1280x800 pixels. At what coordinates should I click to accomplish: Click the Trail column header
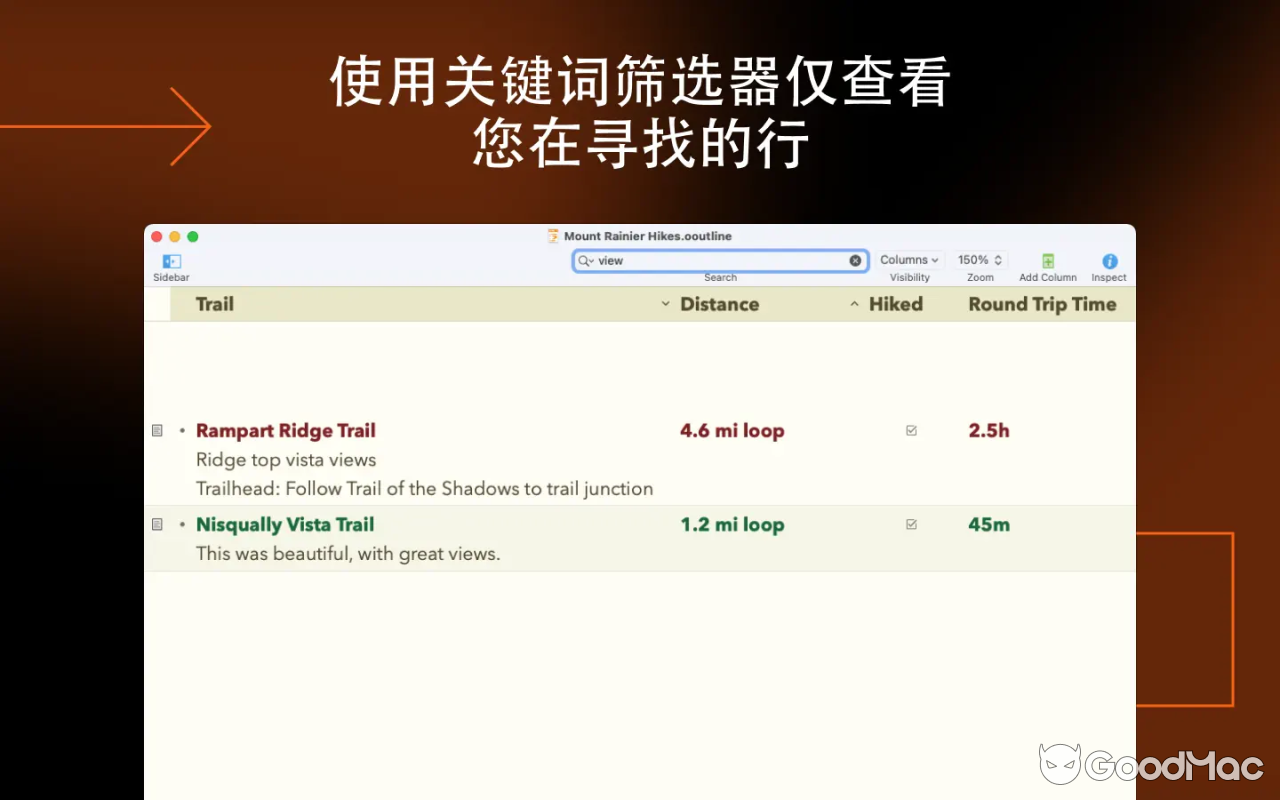[x=215, y=304]
